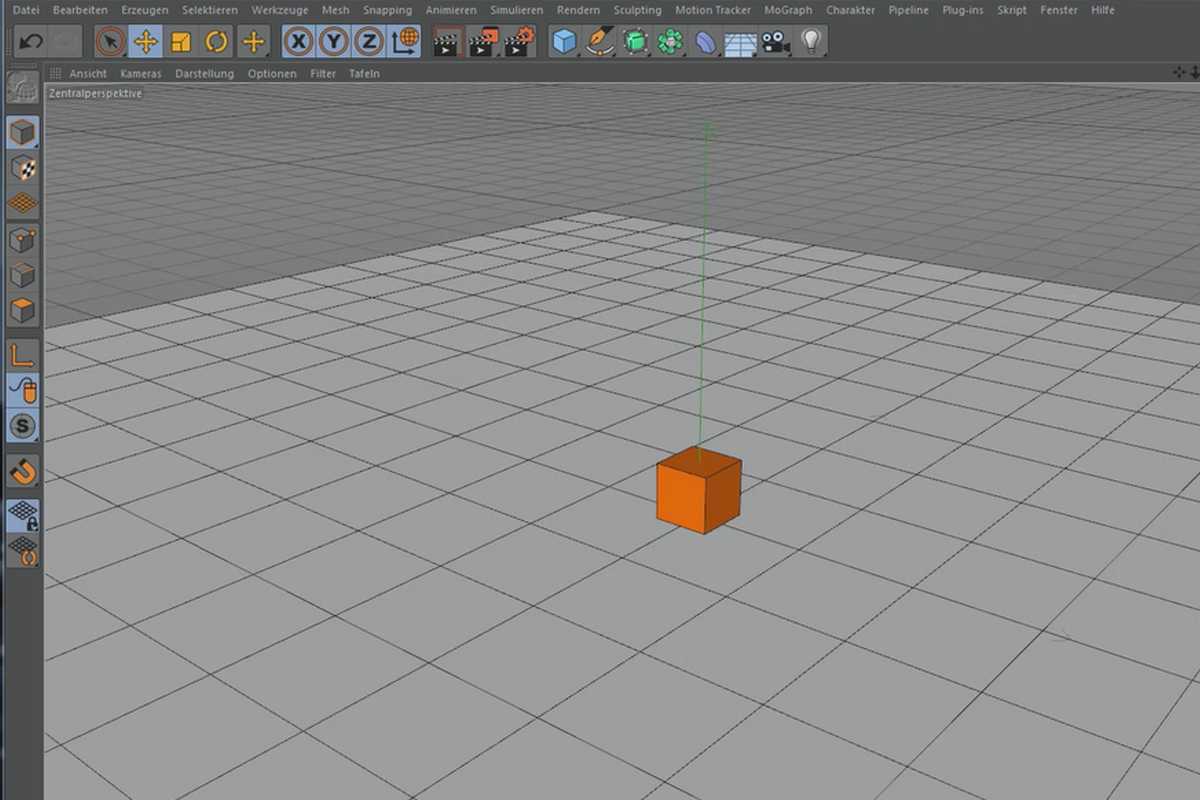This screenshot has height=800, width=1200.
Task: Open the Skript menu
Action: click(x=1012, y=10)
